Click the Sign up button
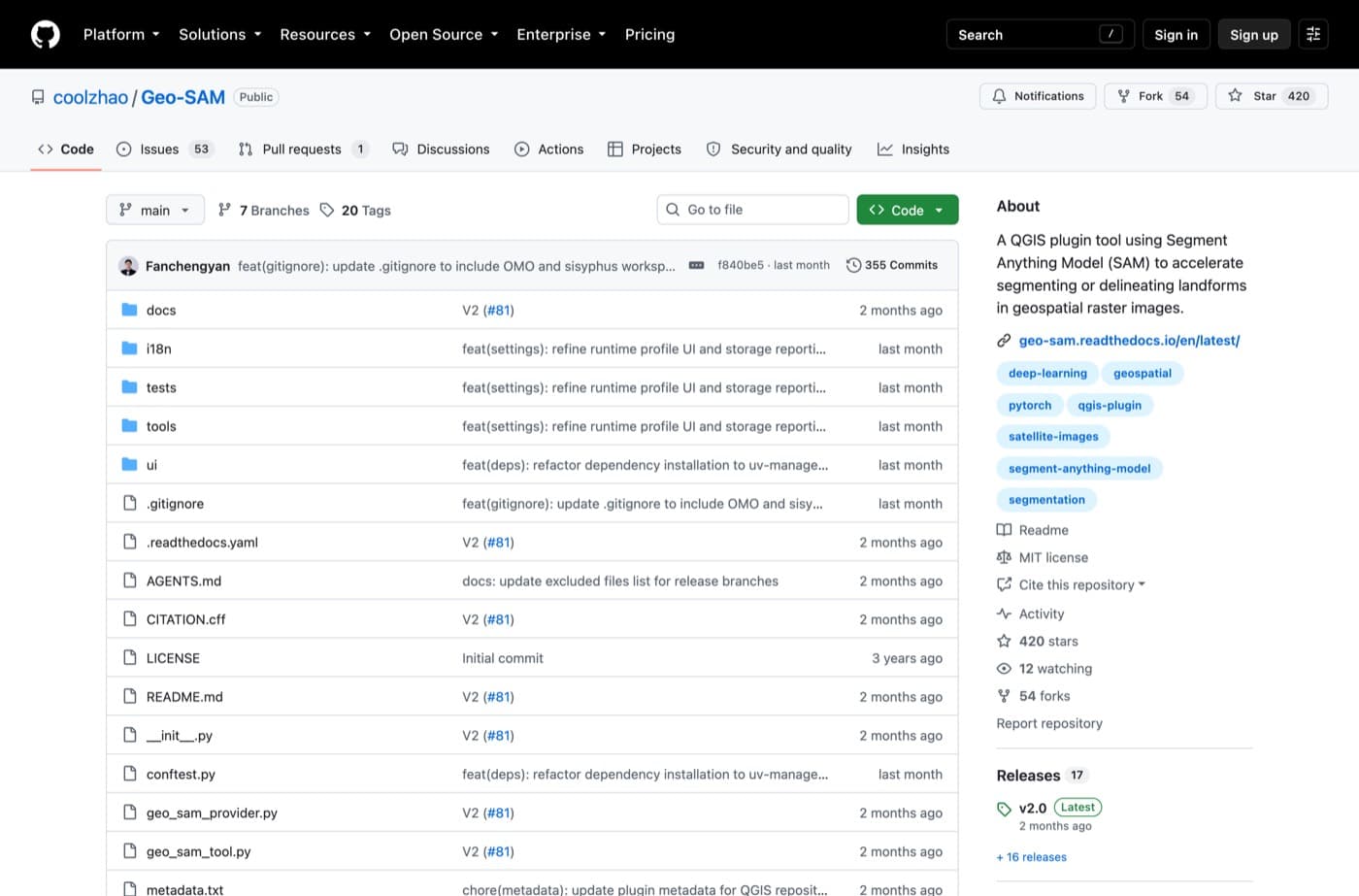Screen dimensions: 1359x896 click(1253, 34)
